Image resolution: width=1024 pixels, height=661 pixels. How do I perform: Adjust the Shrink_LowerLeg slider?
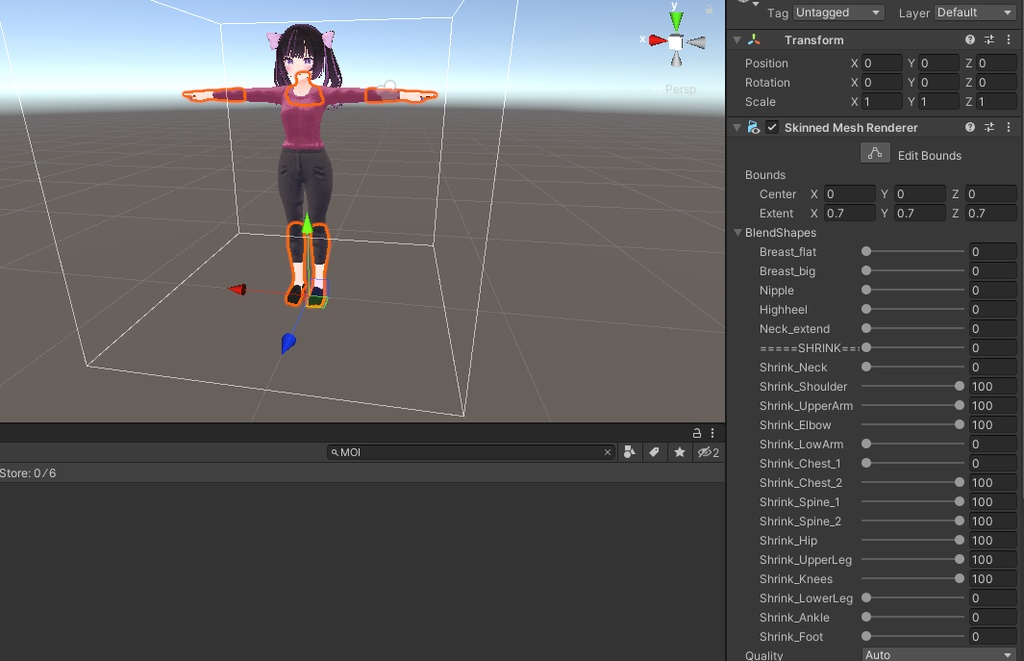pyautogui.click(x=913, y=598)
